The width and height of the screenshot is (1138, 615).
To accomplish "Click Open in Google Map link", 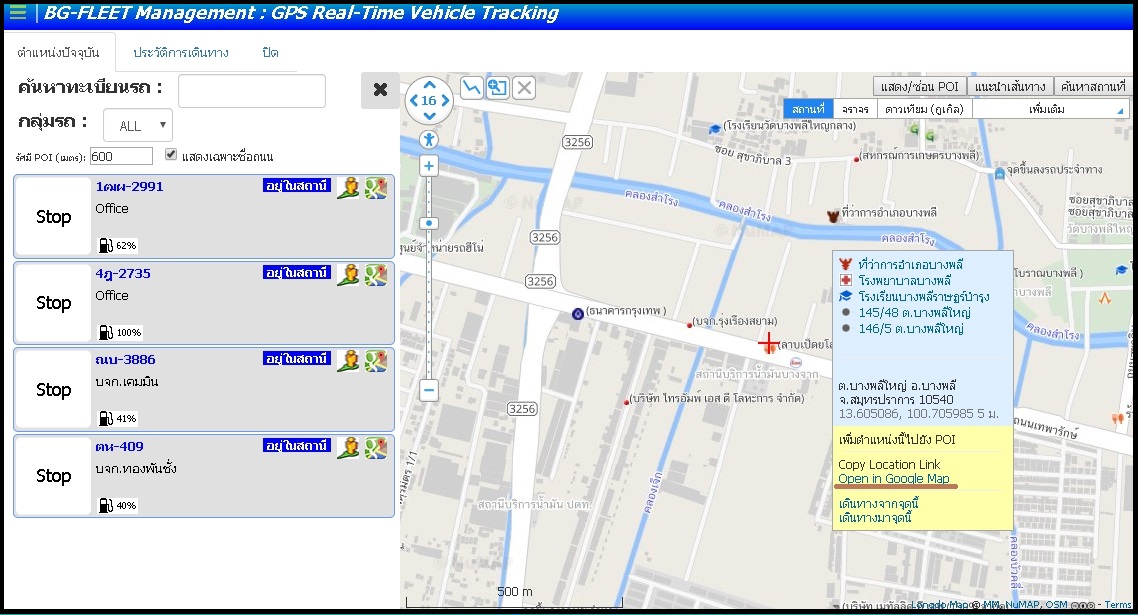I will click(893, 478).
